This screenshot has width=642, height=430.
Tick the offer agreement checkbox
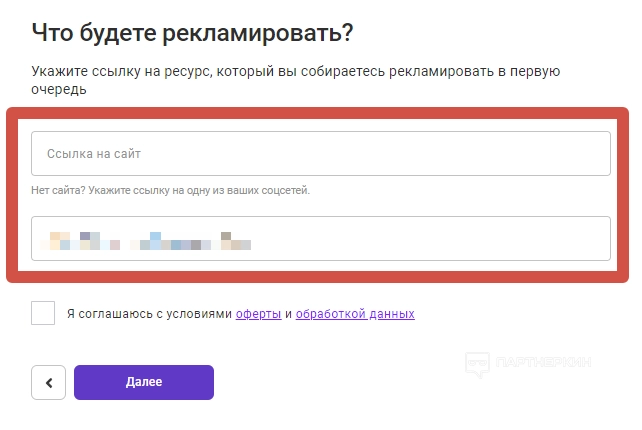(43, 313)
